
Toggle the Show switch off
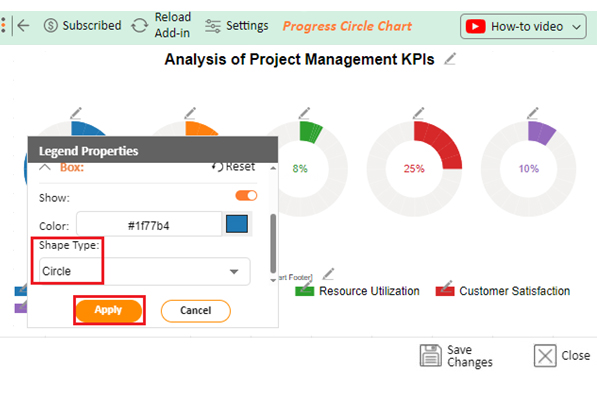pos(246,196)
